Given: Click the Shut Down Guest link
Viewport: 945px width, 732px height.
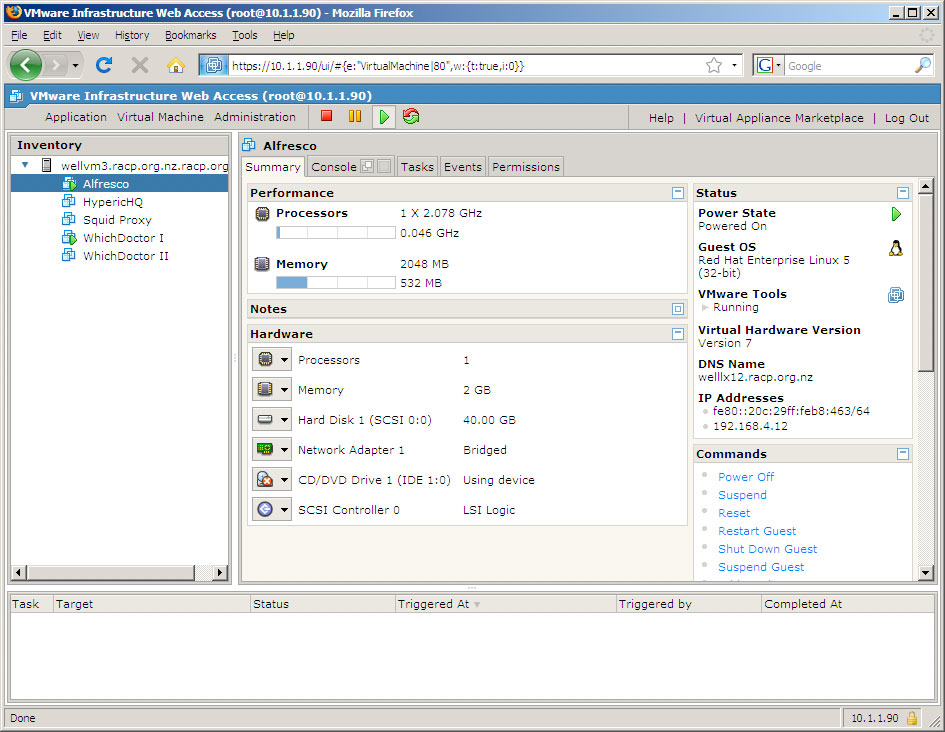Looking at the screenshot, I should click(767, 549).
